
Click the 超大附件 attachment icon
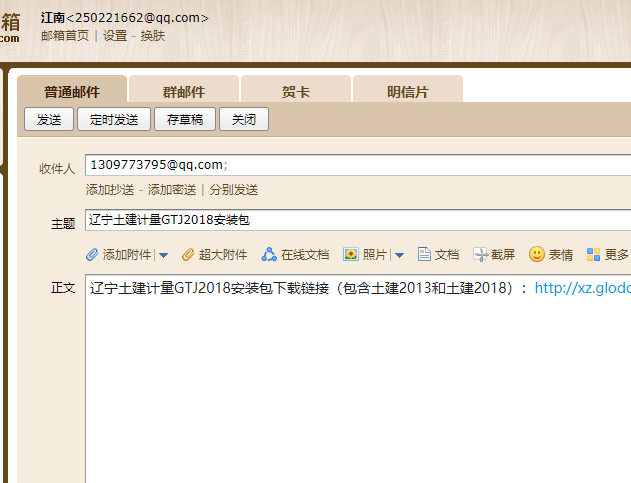coord(188,254)
